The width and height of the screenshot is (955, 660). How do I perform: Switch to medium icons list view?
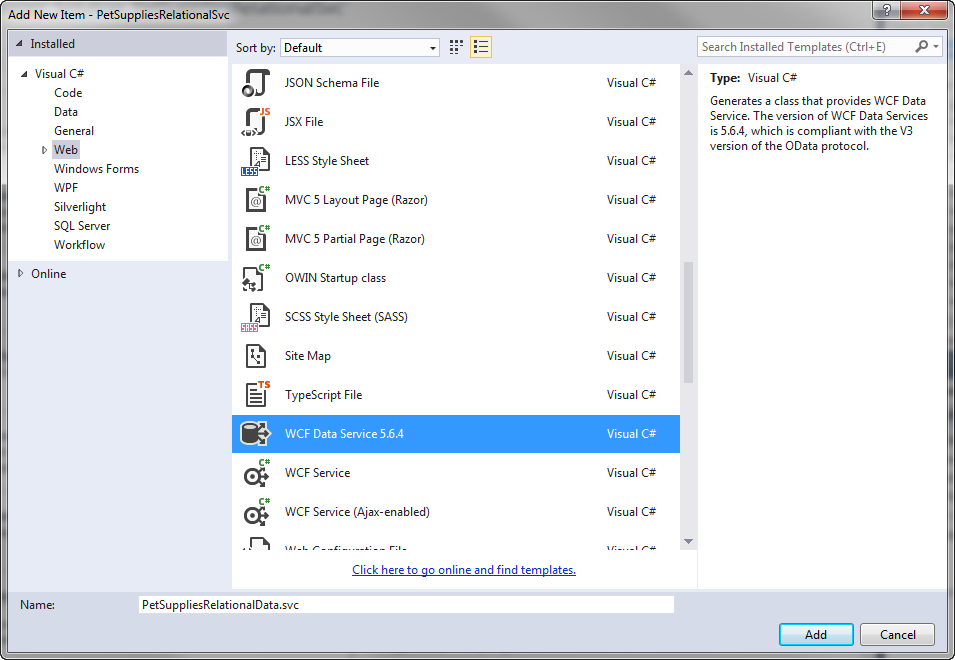point(481,47)
